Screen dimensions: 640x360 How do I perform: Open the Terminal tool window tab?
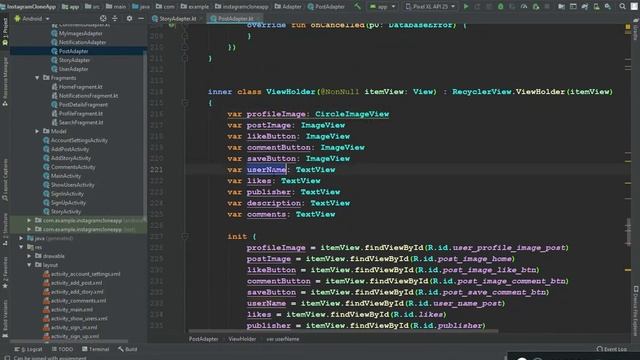pyautogui.click(x=96, y=349)
